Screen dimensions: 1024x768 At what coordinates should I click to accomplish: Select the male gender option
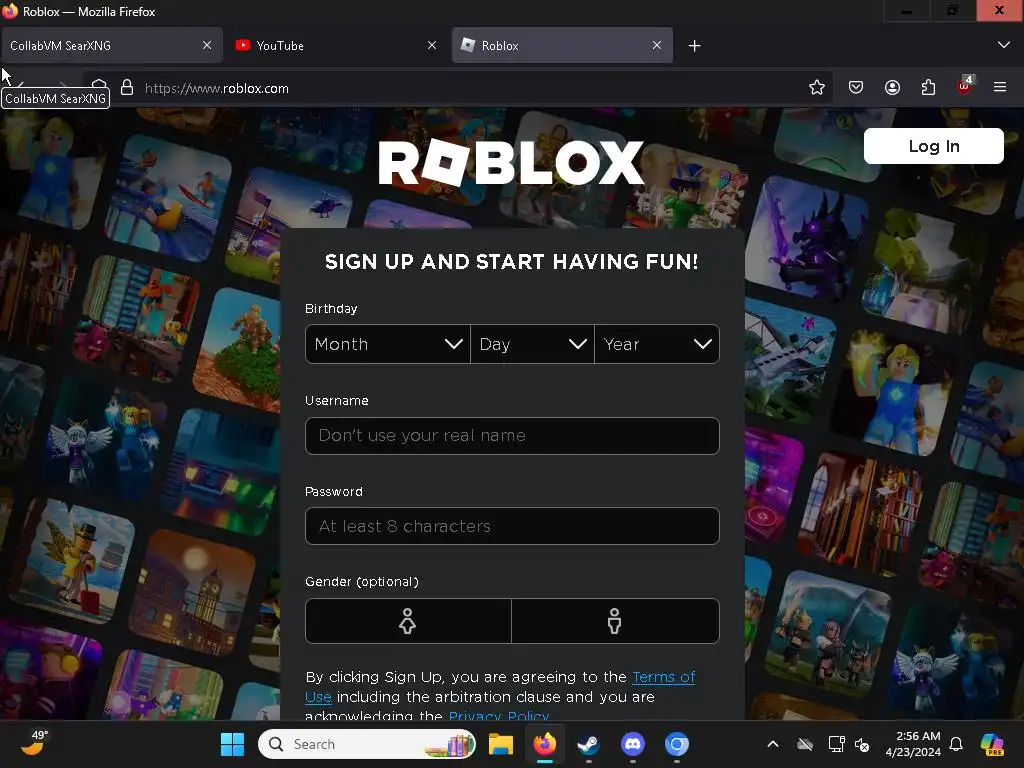click(615, 621)
